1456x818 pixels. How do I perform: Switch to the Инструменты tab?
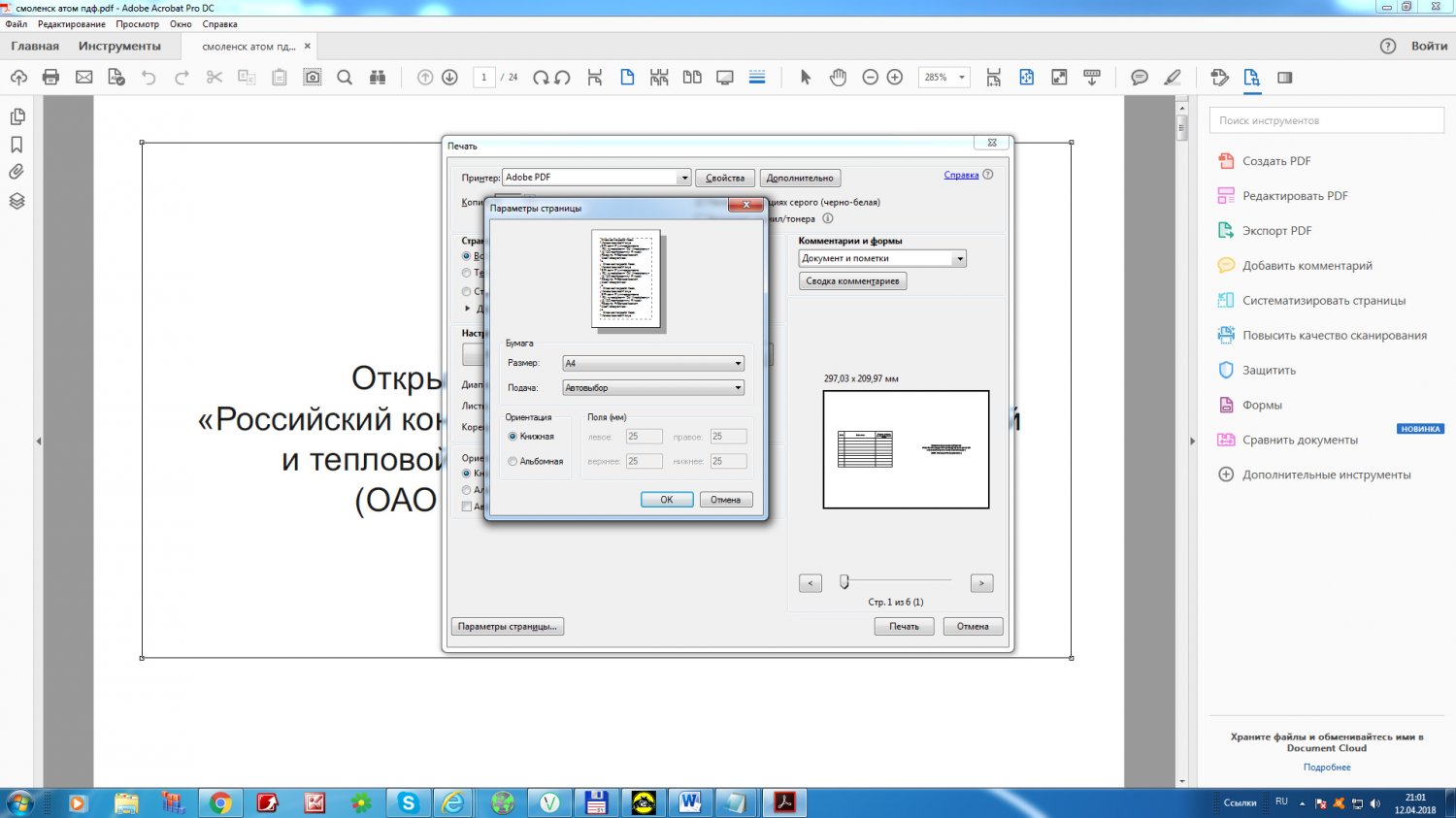(119, 47)
